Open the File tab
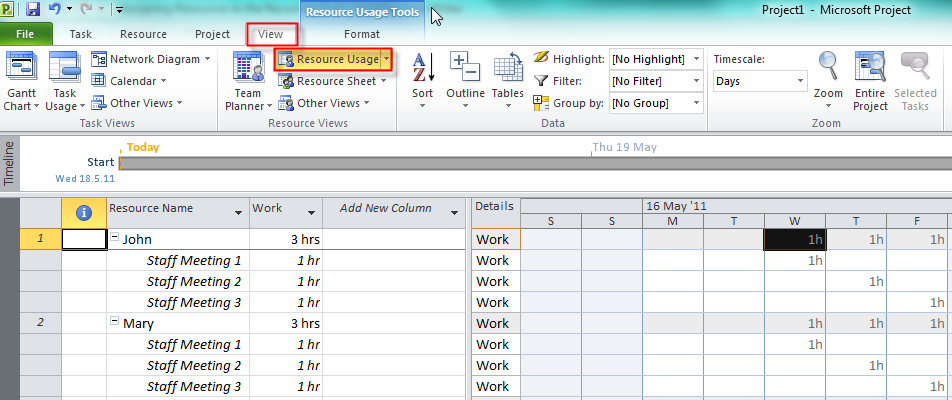 (26, 34)
